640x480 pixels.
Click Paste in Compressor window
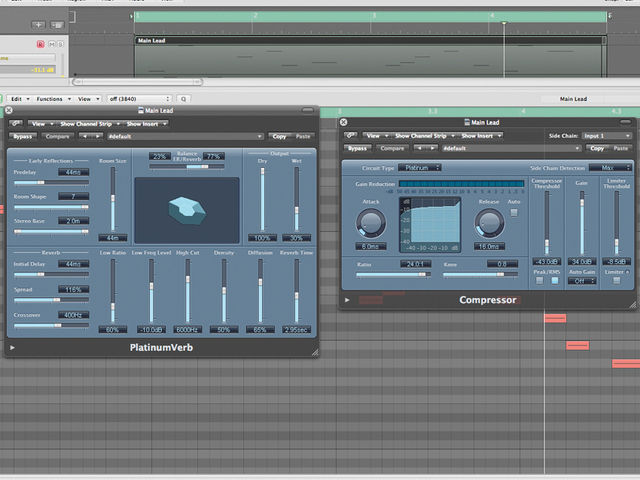click(620, 148)
